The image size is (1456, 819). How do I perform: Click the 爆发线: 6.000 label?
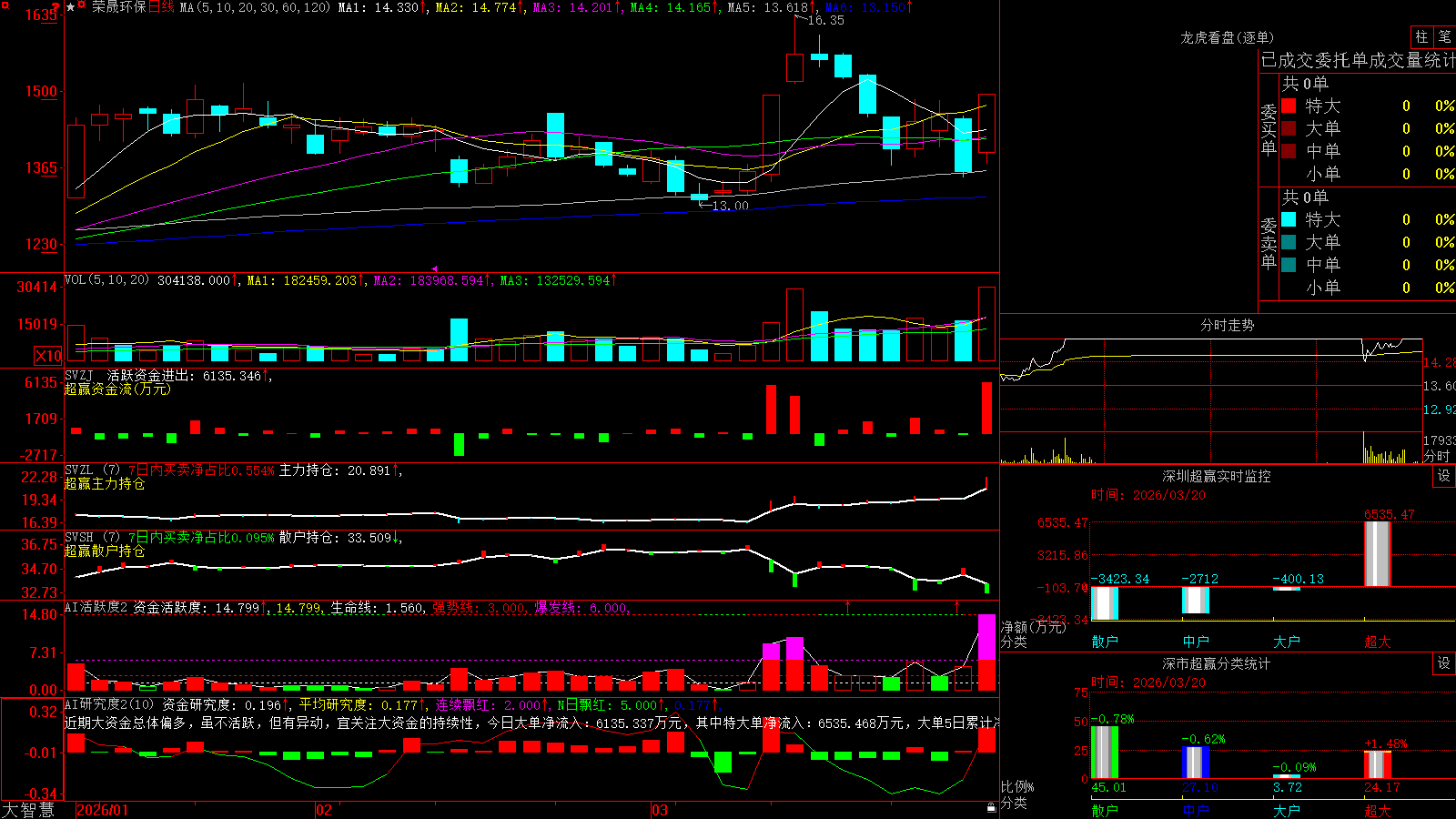click(x=581, y=607)
